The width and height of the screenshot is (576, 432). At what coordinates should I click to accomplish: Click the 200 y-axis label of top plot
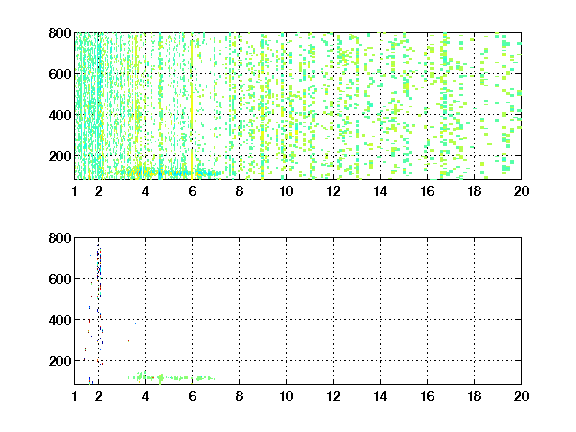(60, 156)
